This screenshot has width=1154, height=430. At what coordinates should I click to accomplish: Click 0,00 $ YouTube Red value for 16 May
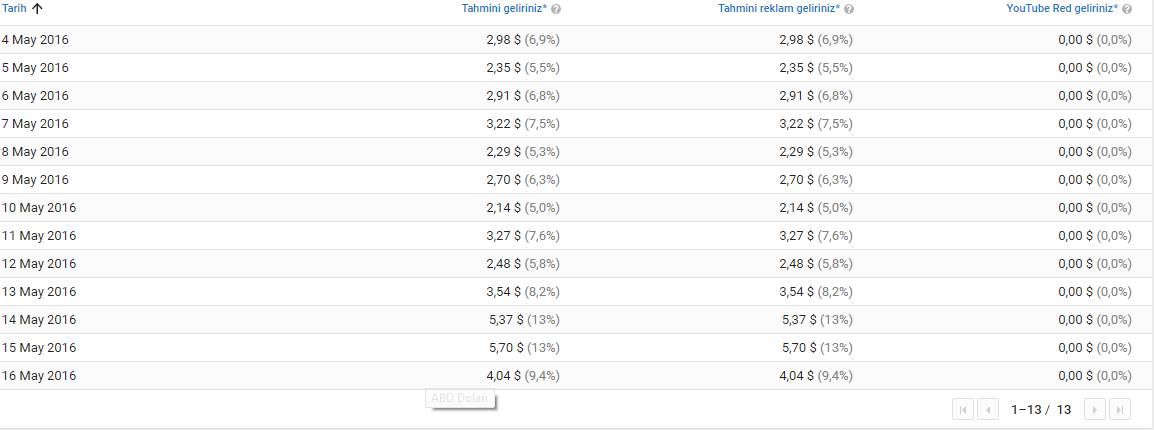point(1075,376)
